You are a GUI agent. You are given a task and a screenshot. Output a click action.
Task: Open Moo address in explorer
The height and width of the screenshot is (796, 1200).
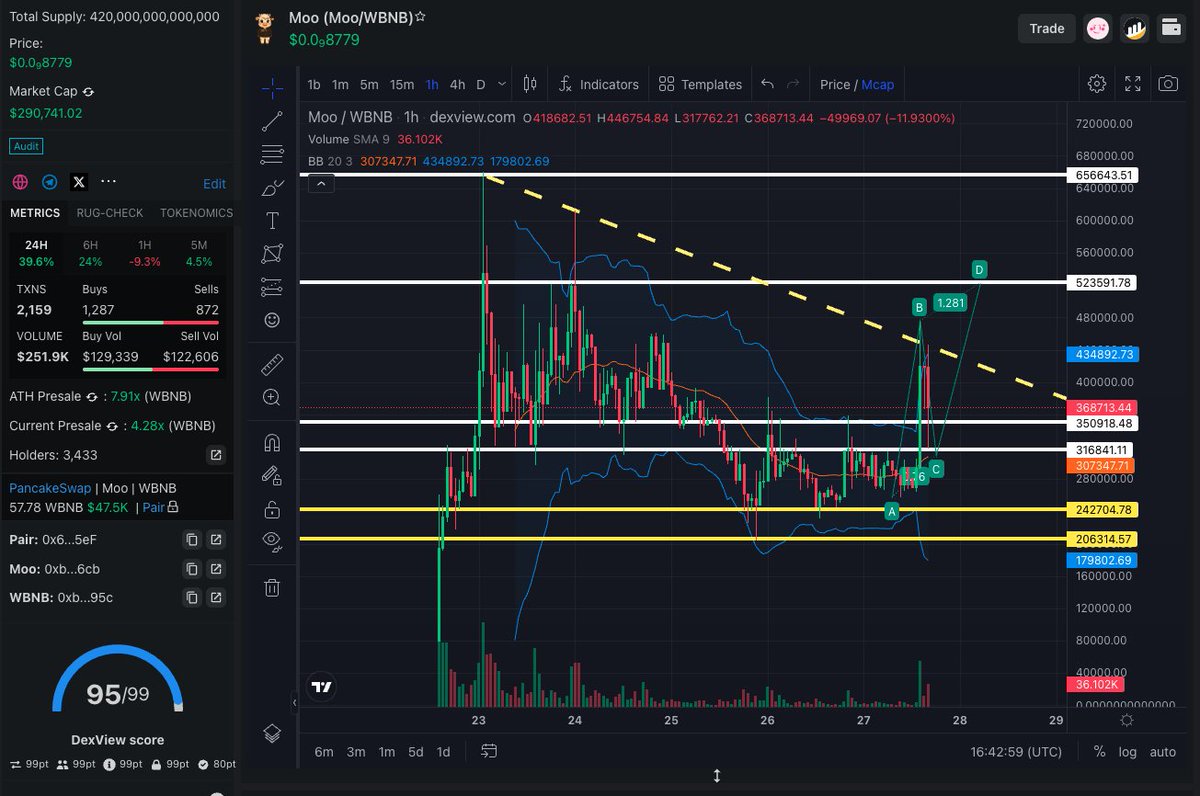215,569
